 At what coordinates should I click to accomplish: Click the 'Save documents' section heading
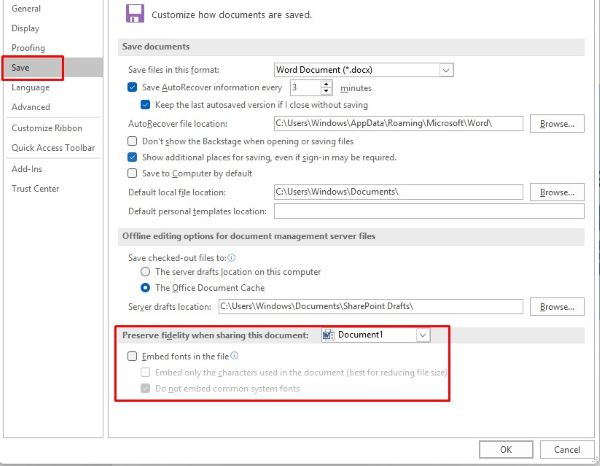[x=156, y=47]
